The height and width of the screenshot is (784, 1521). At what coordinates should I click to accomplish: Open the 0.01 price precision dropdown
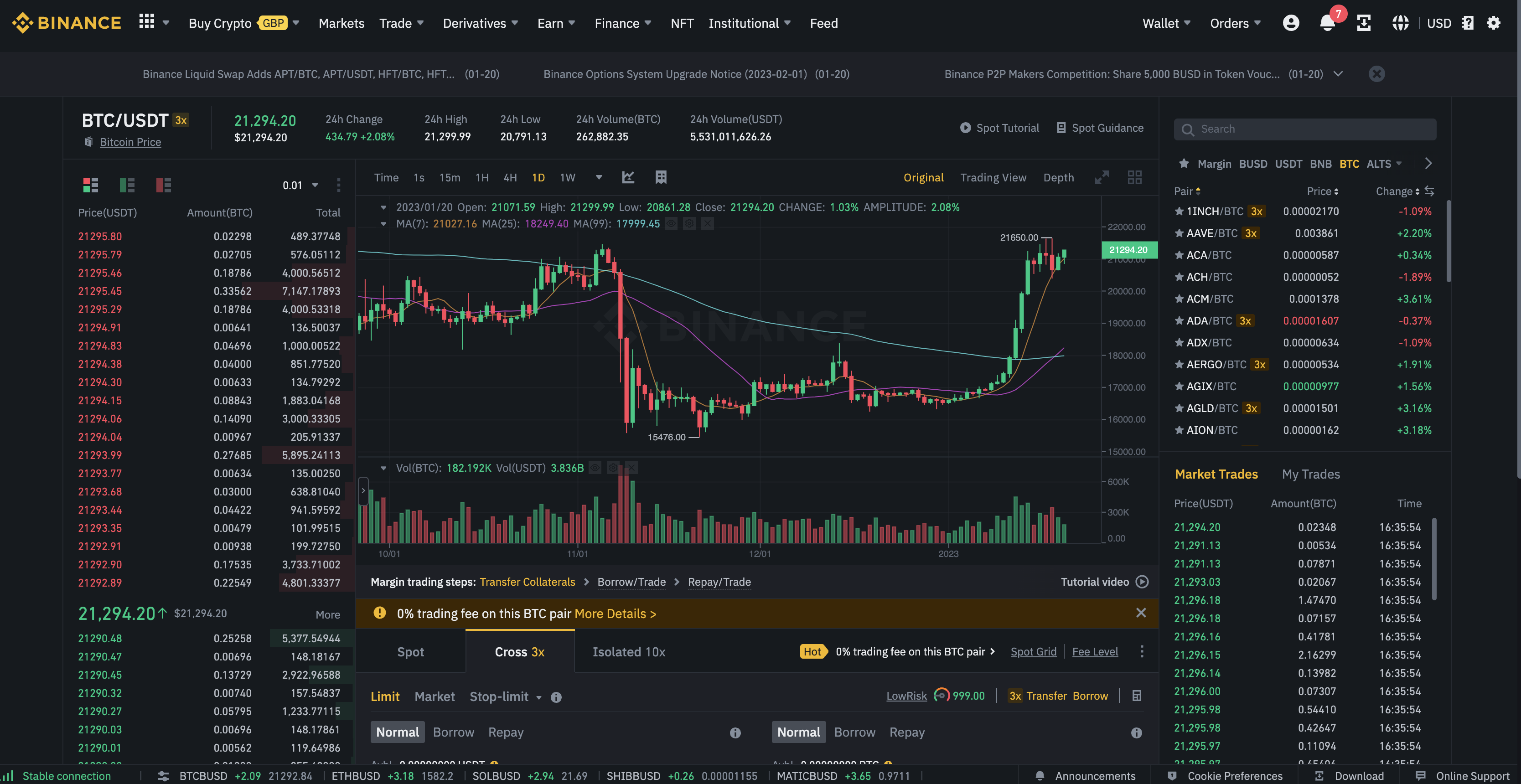pos(300,186)
